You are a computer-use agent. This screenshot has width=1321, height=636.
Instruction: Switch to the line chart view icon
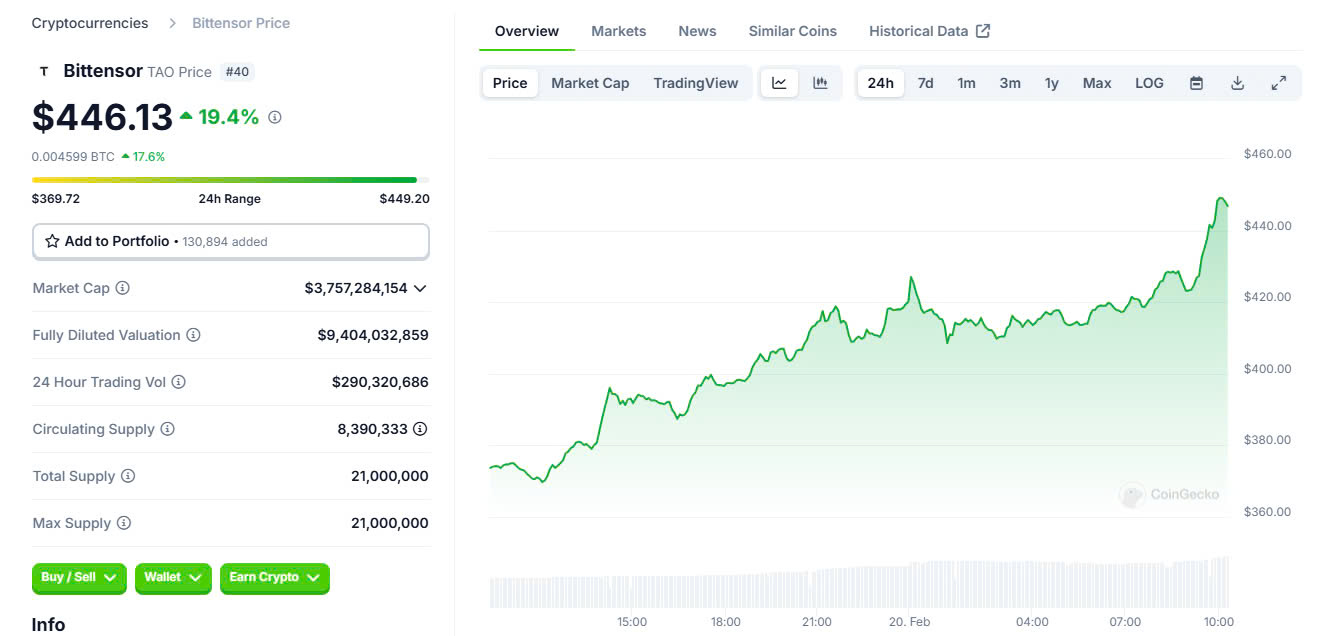[x=779, y=83]
